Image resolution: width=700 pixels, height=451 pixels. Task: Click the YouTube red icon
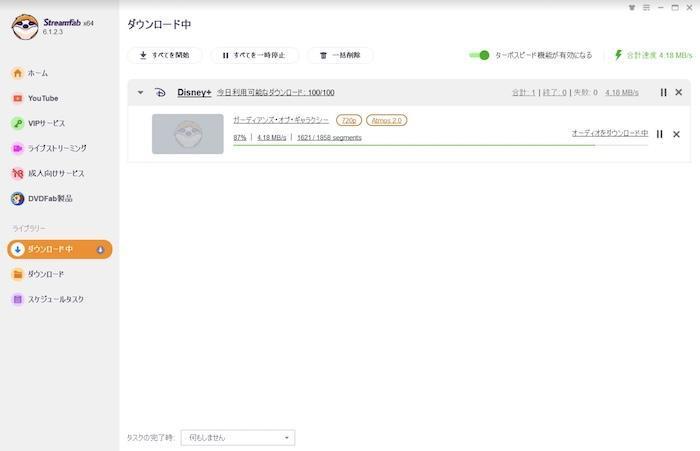pyautogui.click(x=17, y=98)
